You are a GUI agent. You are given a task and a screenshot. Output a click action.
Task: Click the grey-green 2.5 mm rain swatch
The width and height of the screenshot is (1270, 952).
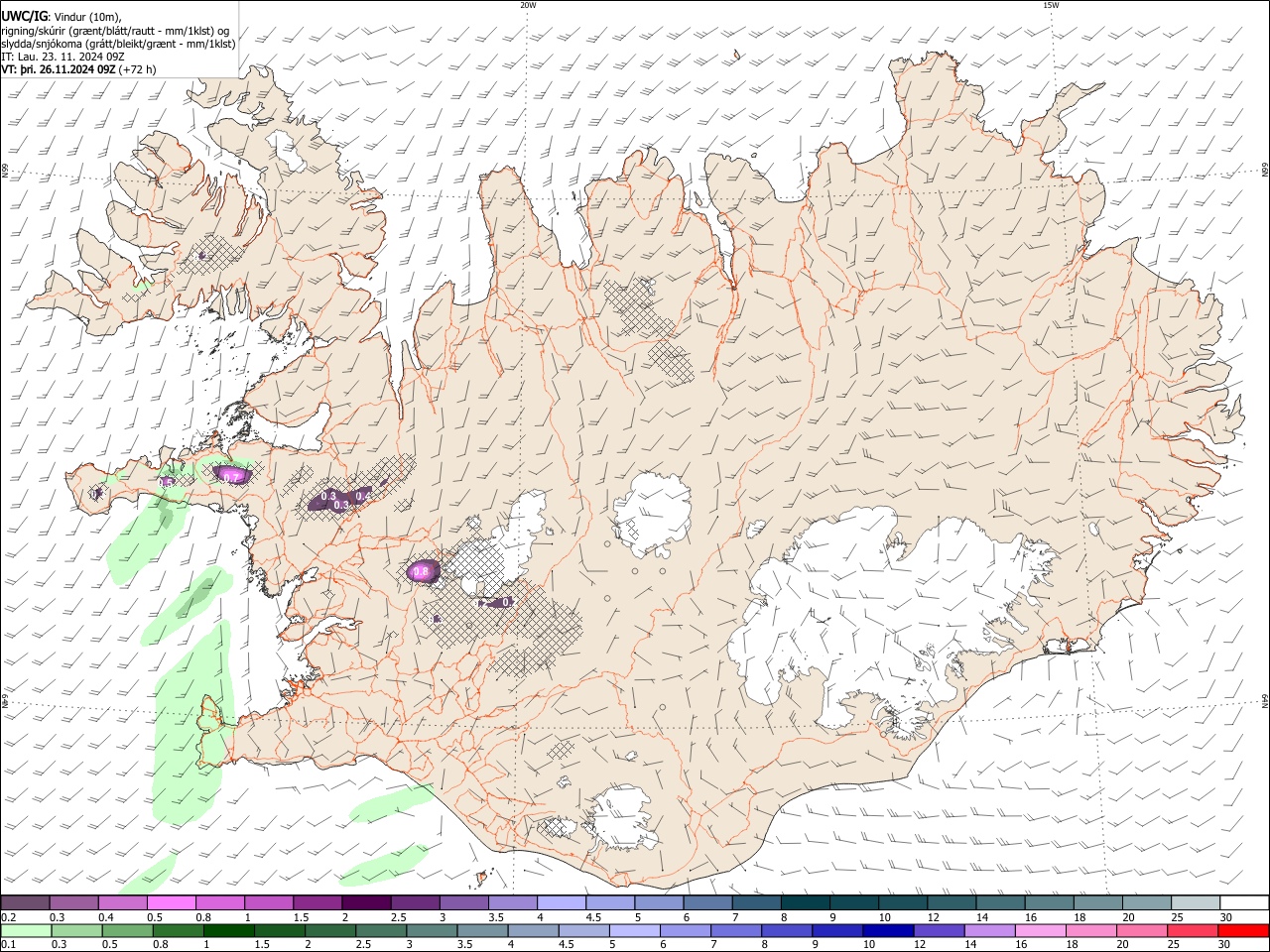click(381, 930)
